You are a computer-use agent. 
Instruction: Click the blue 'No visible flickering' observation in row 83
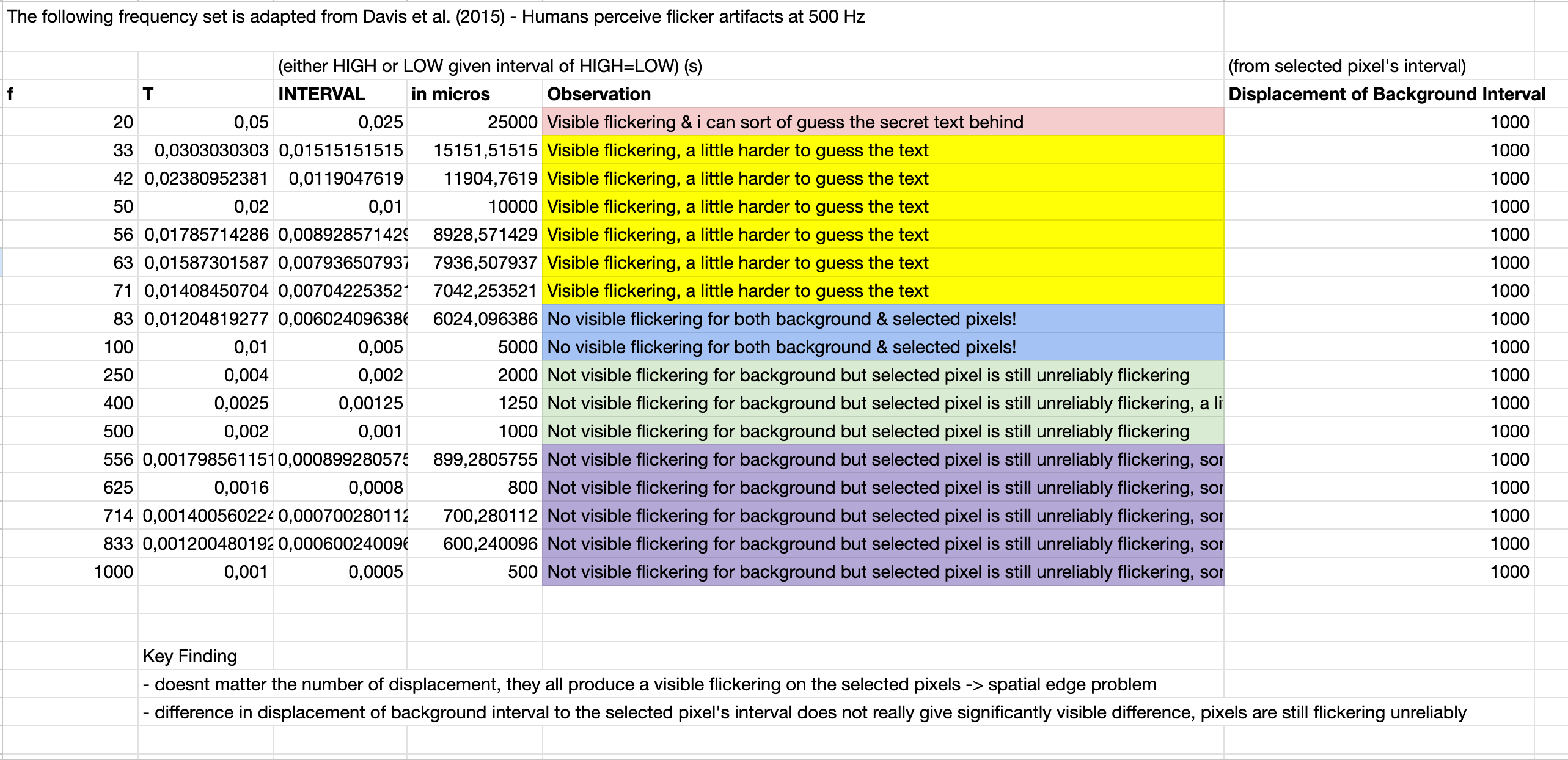[883, 318]
